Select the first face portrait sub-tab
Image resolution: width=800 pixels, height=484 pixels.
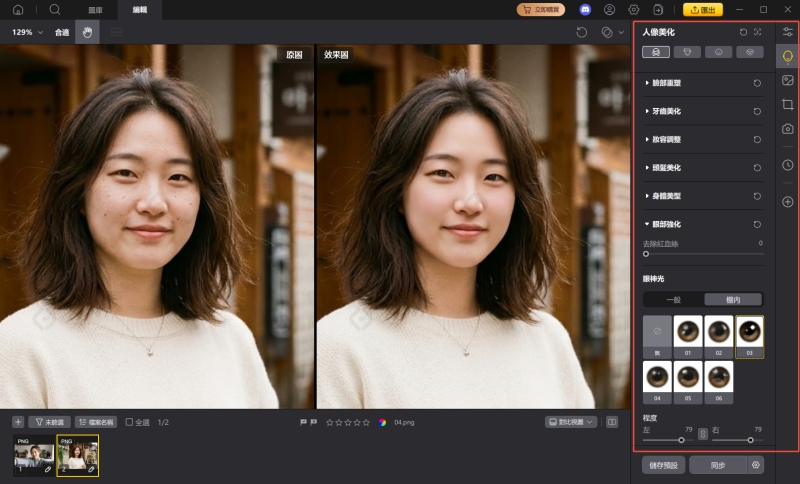tap(656, 52)
